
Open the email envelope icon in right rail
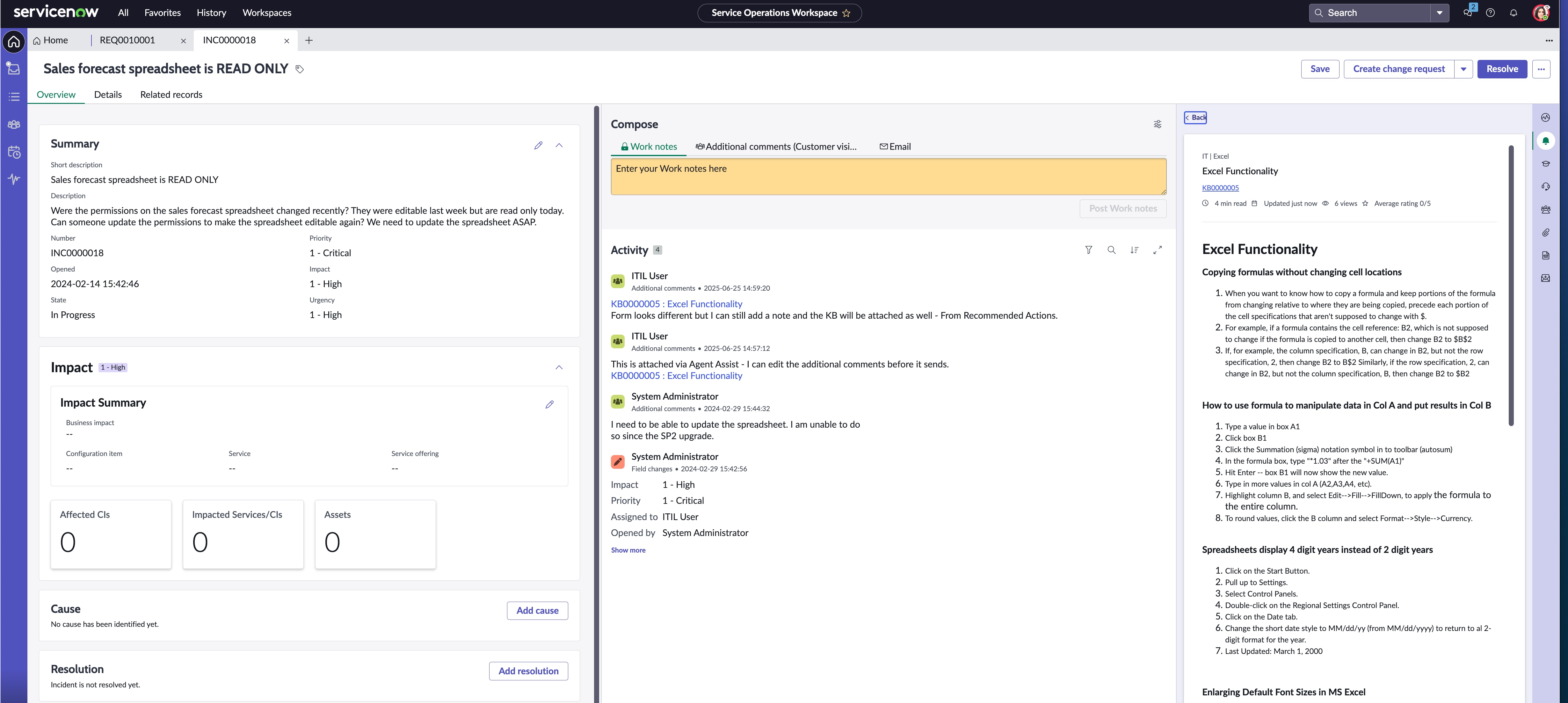click(x=1545, y=278)
